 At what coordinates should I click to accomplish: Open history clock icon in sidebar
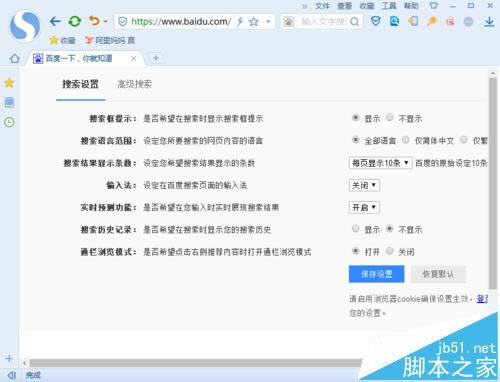(9, 122)
